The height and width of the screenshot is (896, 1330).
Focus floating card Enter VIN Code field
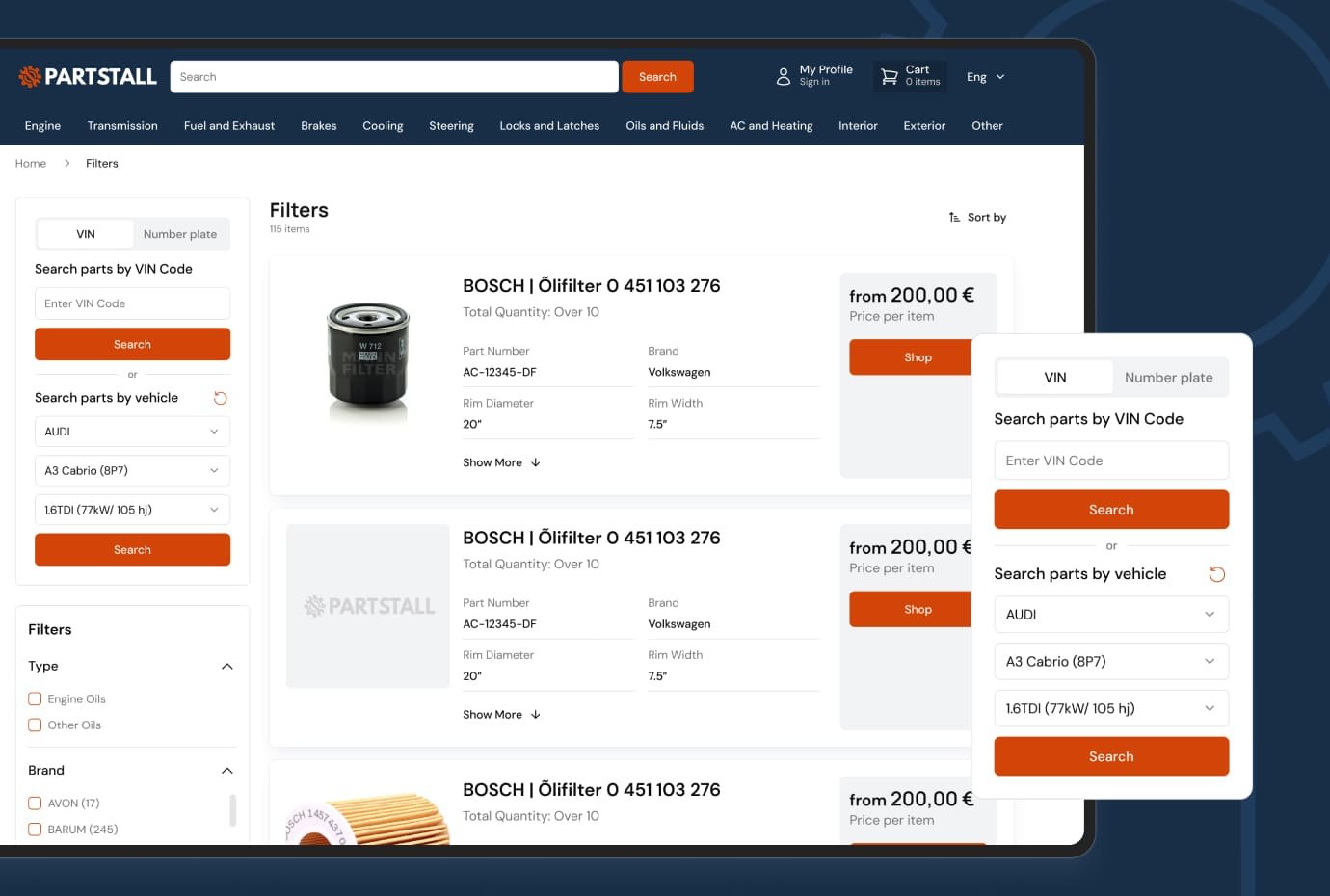1111,461
